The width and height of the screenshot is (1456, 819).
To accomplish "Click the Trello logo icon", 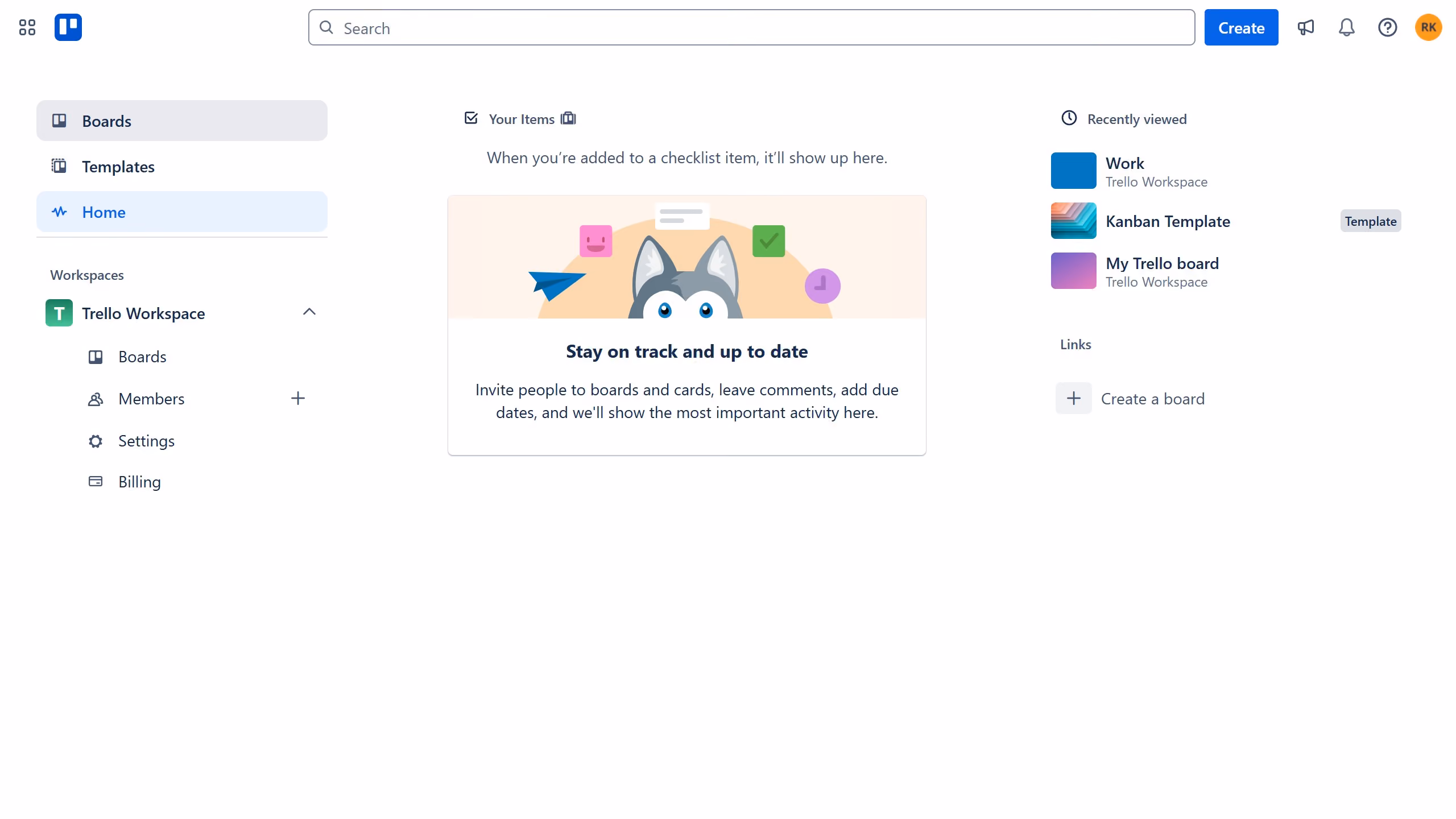I will tap(68, 27).
